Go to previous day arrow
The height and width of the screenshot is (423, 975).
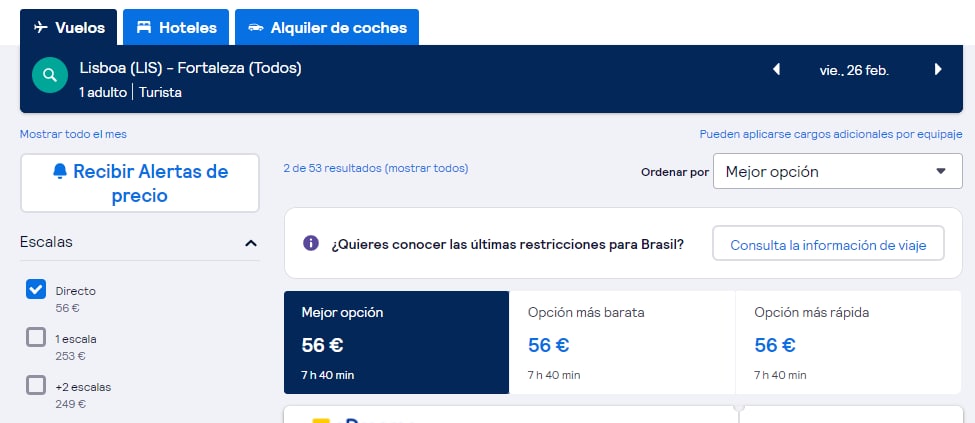point(776,69)
